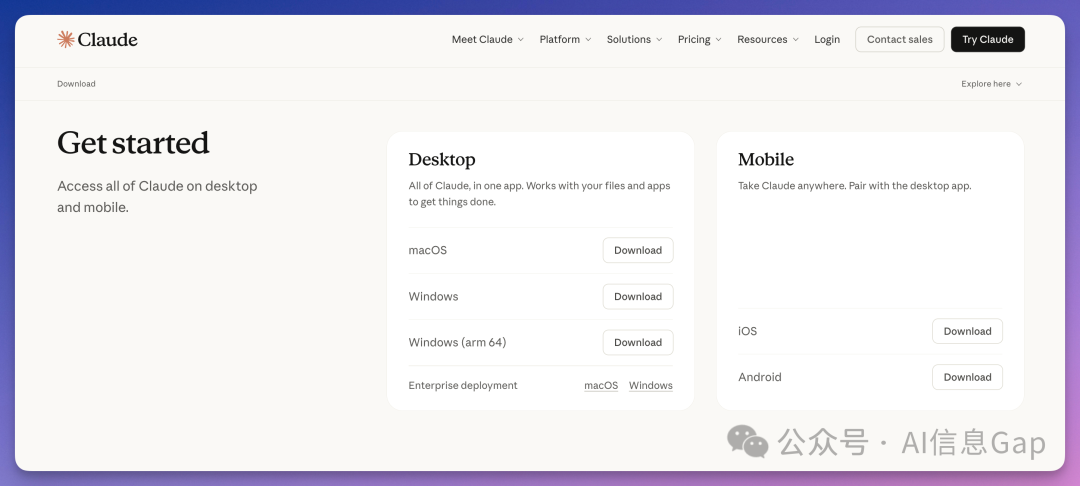
Task: Click the Contact sales button
Action: pyautogui.click(x=899, y=40)
